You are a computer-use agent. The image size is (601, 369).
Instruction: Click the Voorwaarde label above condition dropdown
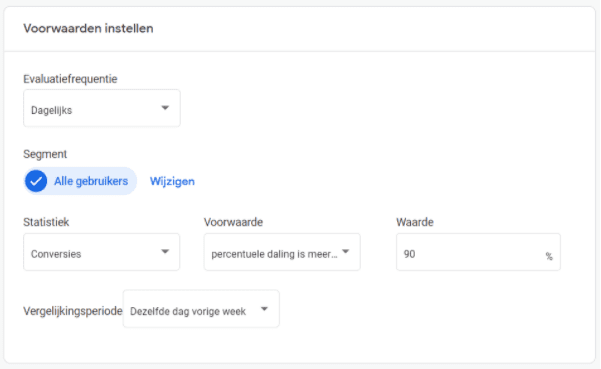point(233,222)
